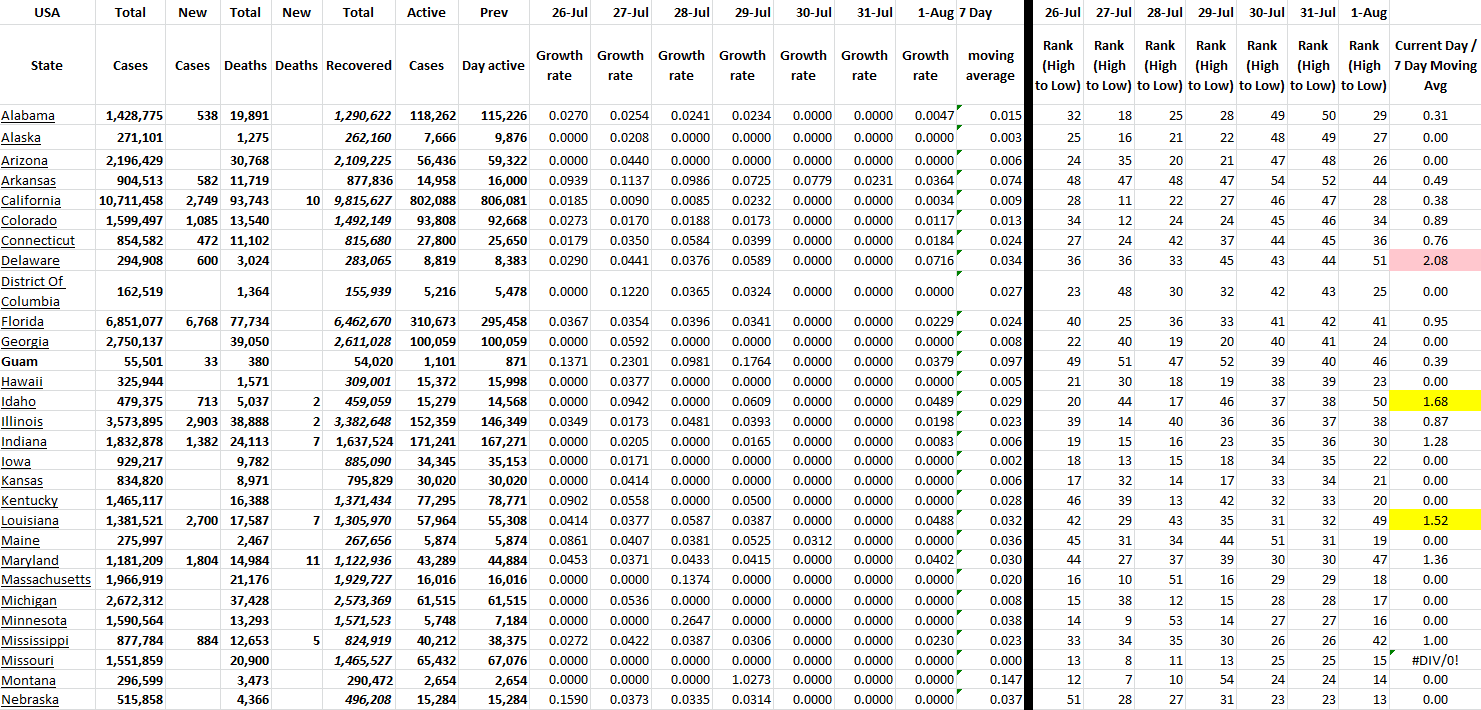The image size is (1481, 710).
Task: Click the yellow 1.52 cell for Louisiana
Action: pyautogui.click(x=1435, y=521)
